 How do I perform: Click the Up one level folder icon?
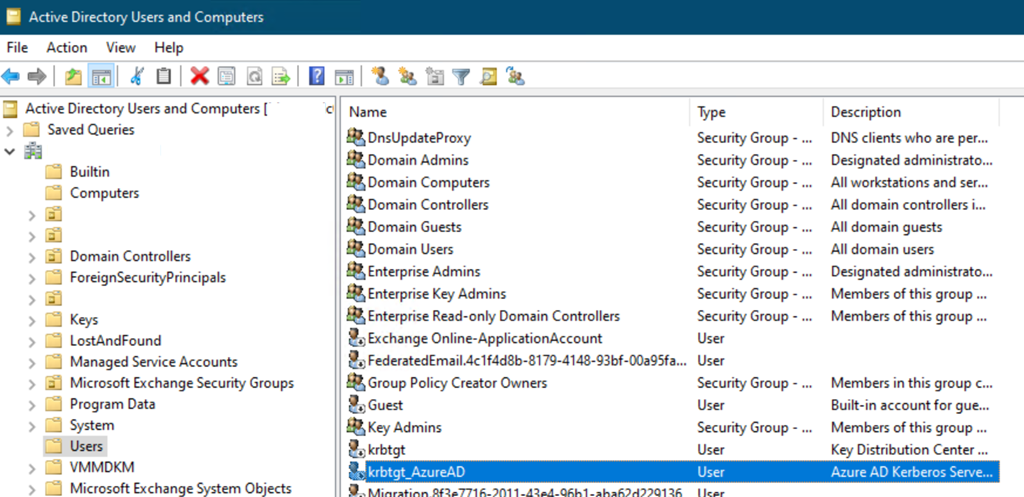pos(73,76)
